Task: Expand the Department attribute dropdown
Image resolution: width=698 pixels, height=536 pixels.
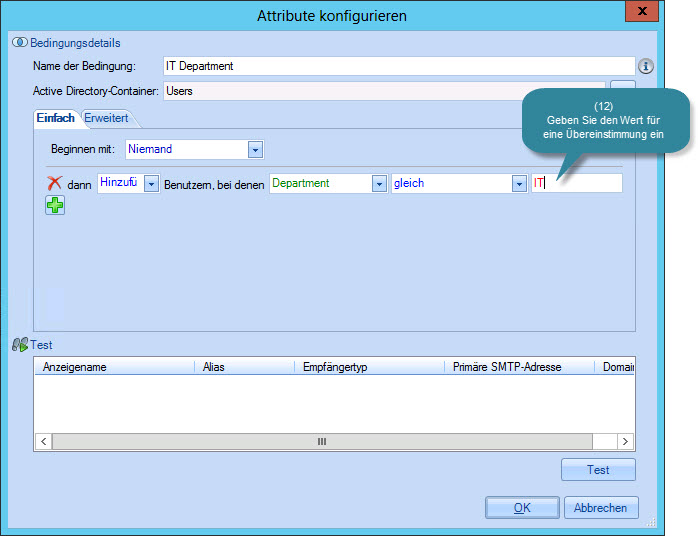Action: 379,183
